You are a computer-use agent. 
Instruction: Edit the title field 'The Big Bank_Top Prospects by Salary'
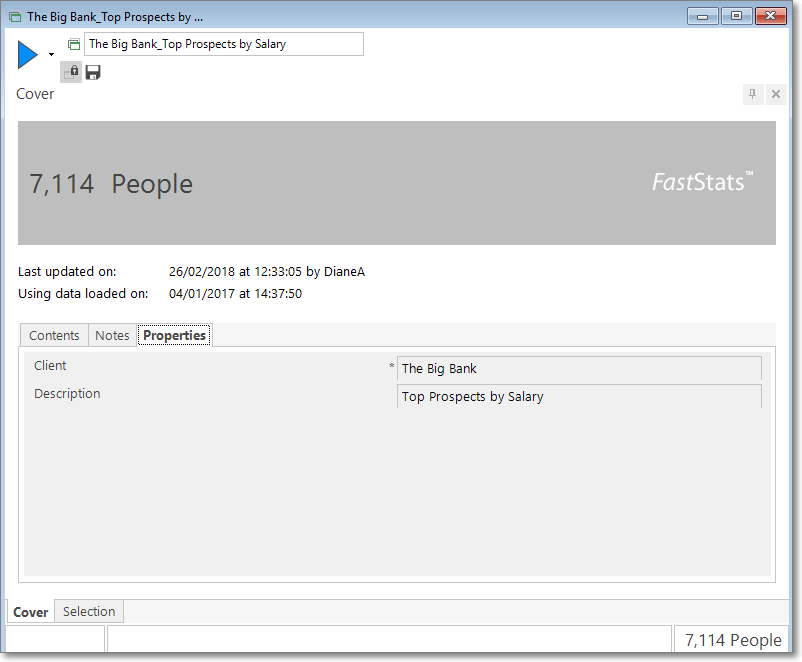[x=224, y=44]
